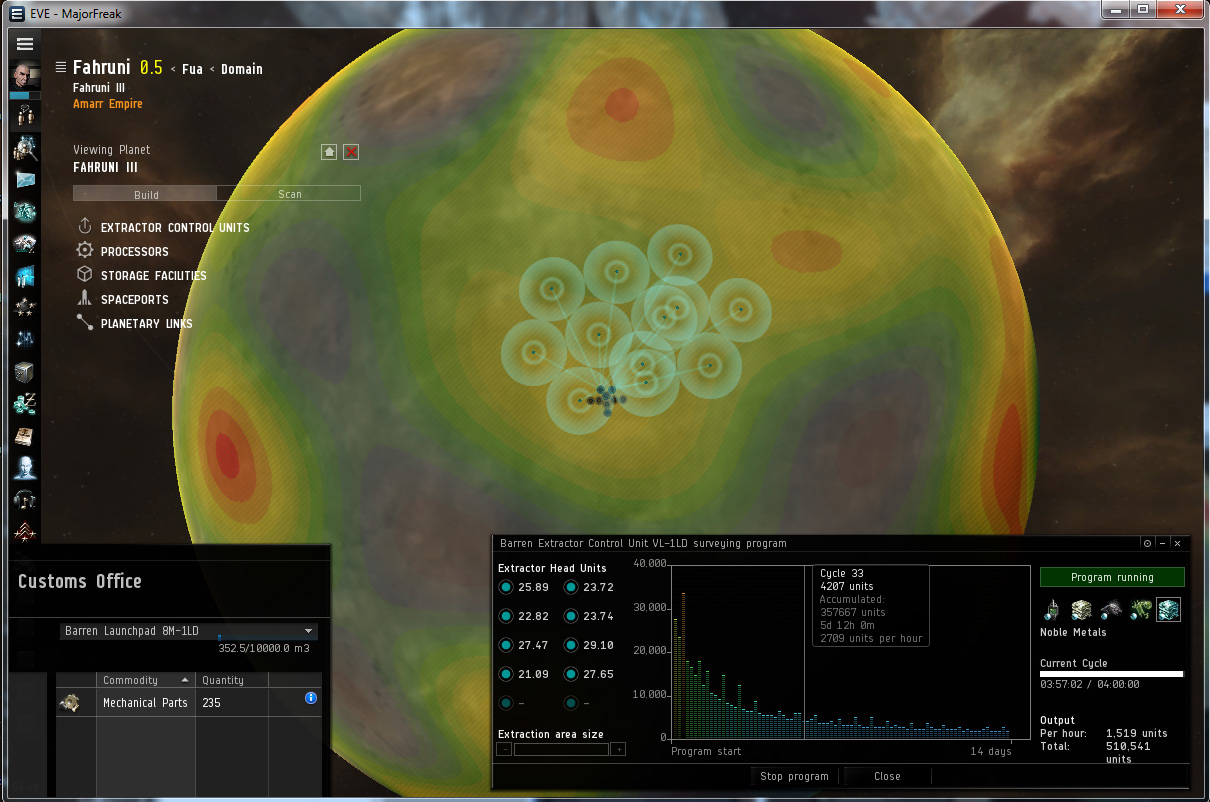Open the Wallet icon in Neocom
Image resolution: width=1210 pixels, height=802 pixels.
[x=25, y=404]
